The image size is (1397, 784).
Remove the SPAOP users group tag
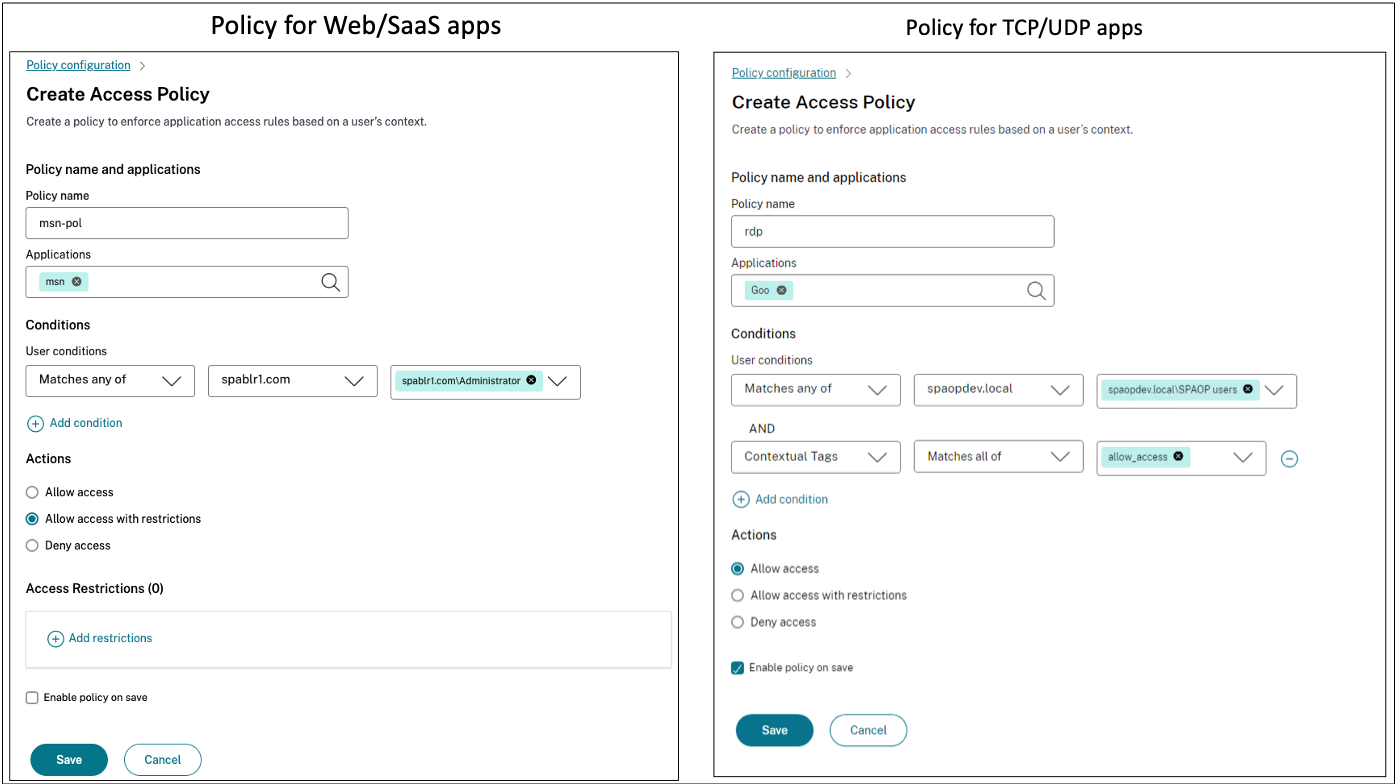pyautogui.click(x=1248, y=389)
